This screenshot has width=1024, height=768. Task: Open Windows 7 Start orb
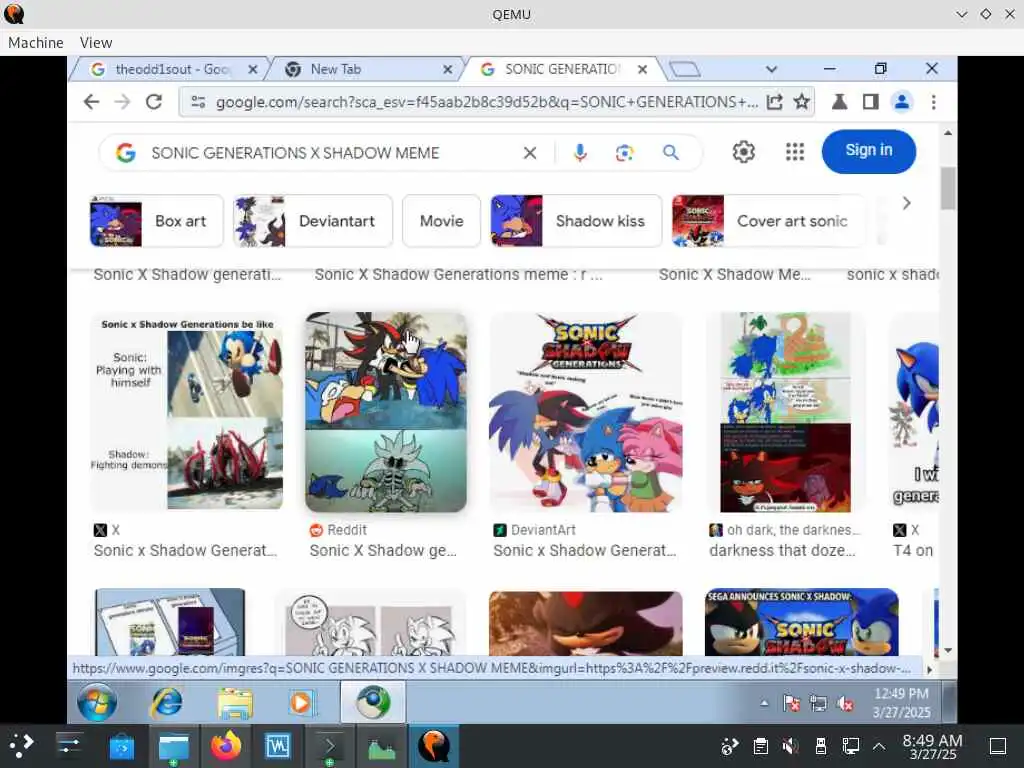click(x=97, y=703)
